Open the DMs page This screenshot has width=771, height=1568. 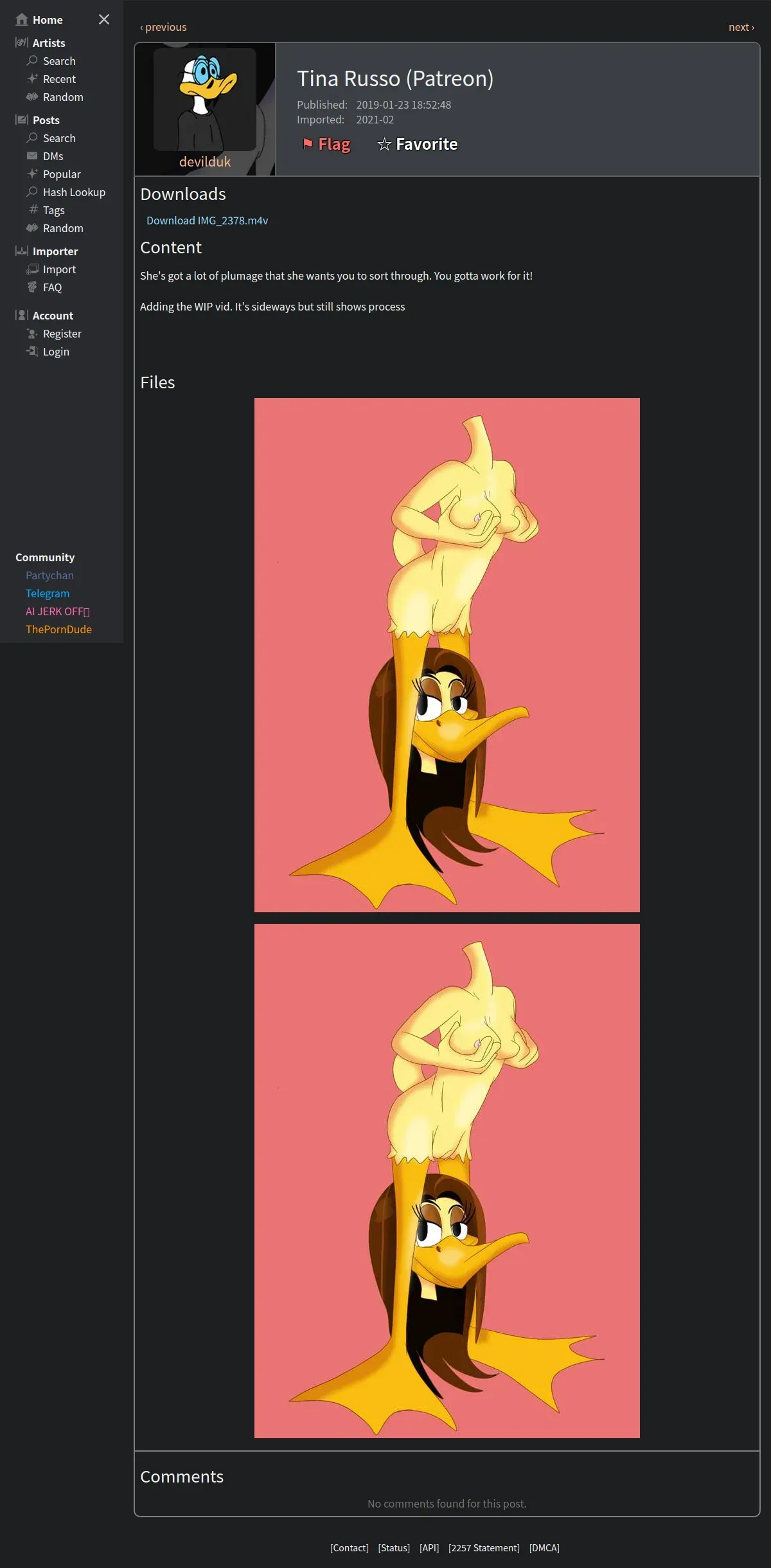53,156
